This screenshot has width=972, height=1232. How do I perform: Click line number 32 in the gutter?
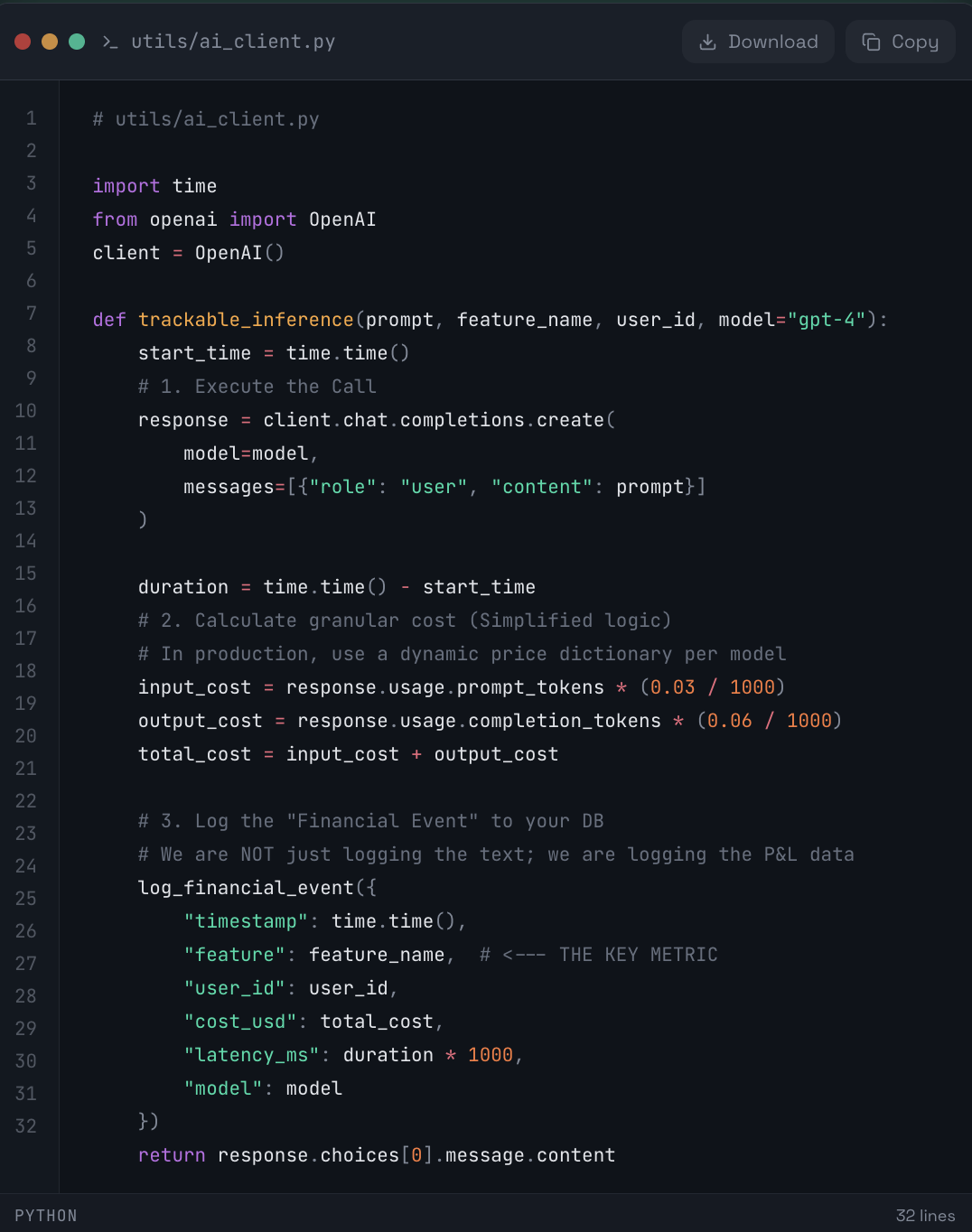coord(26,1126)
